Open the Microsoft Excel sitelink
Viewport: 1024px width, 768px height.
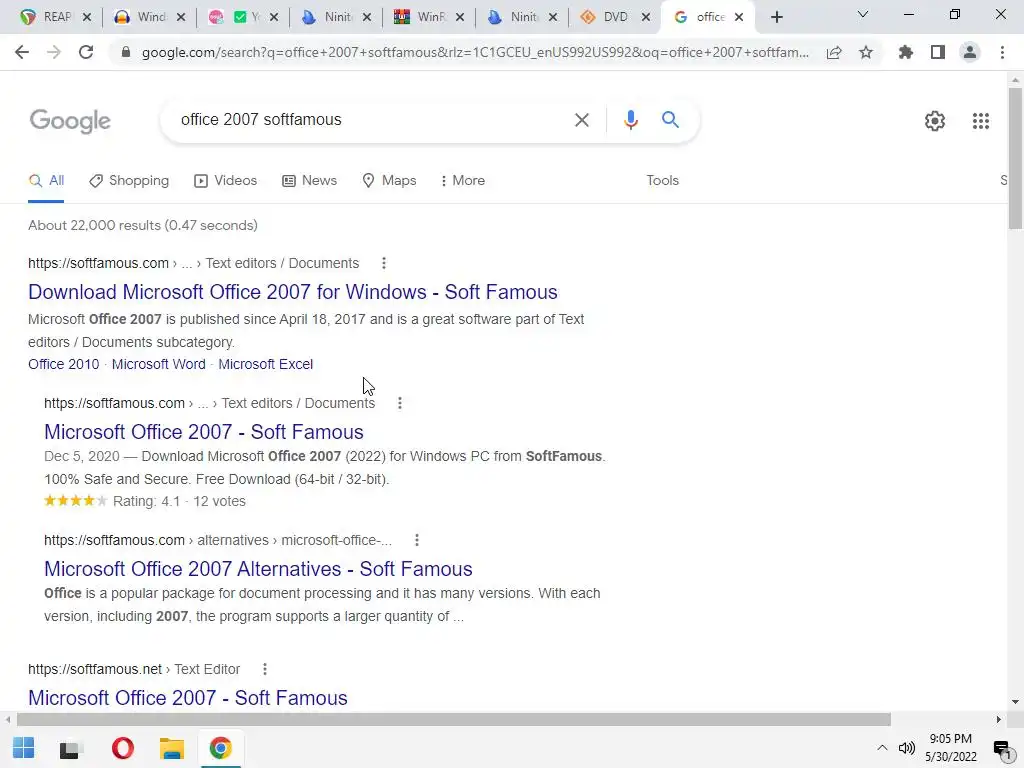tap(265, 364)
